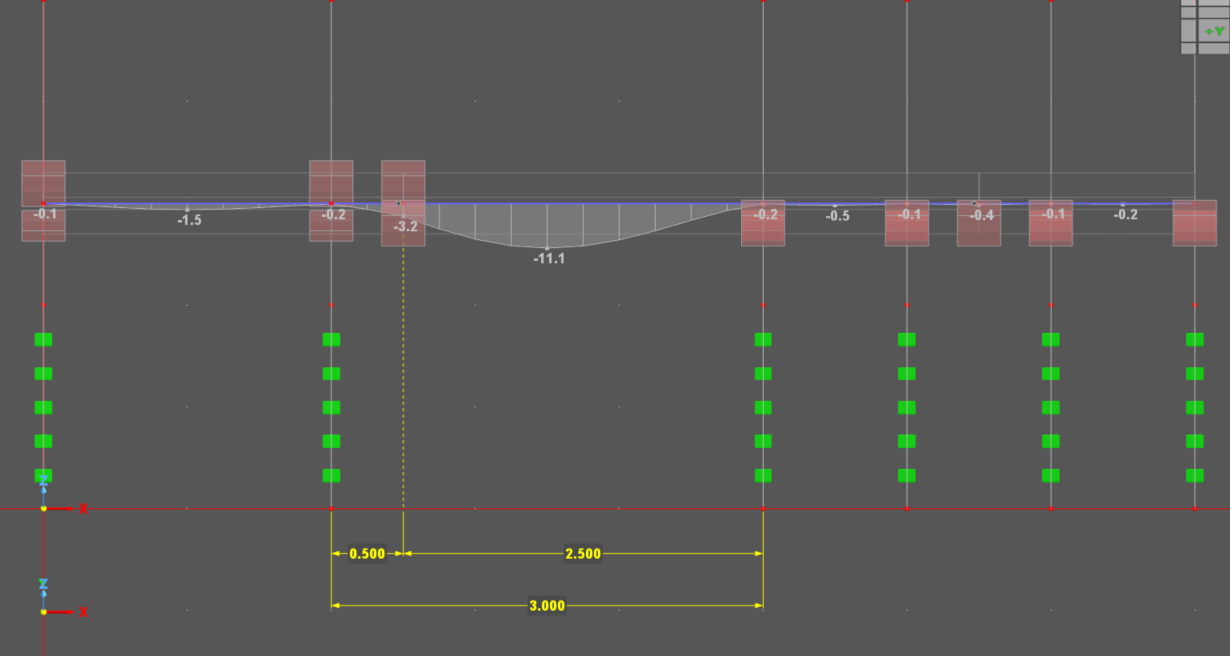Select the -1.5 deflection value label

[x=189, y=220]
